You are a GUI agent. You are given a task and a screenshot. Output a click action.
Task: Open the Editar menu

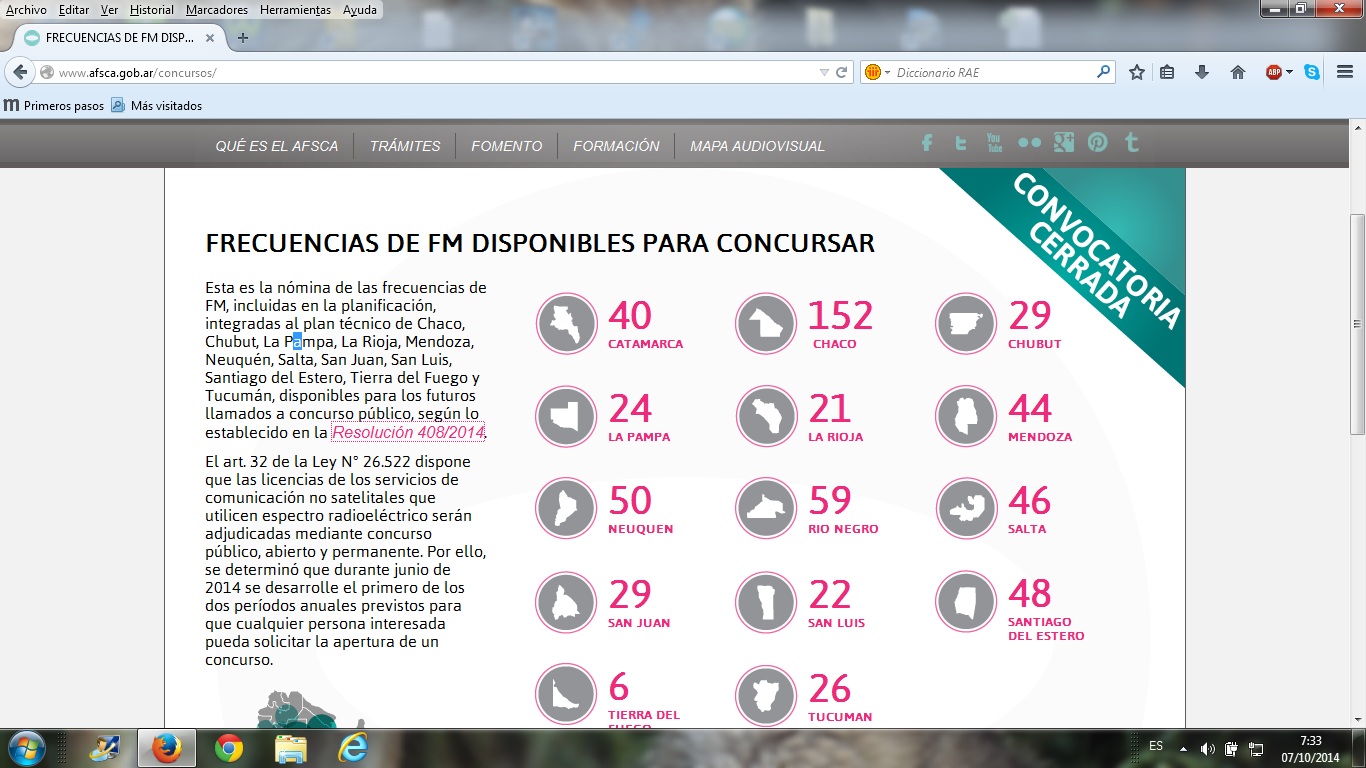click(x=73, y=10)
